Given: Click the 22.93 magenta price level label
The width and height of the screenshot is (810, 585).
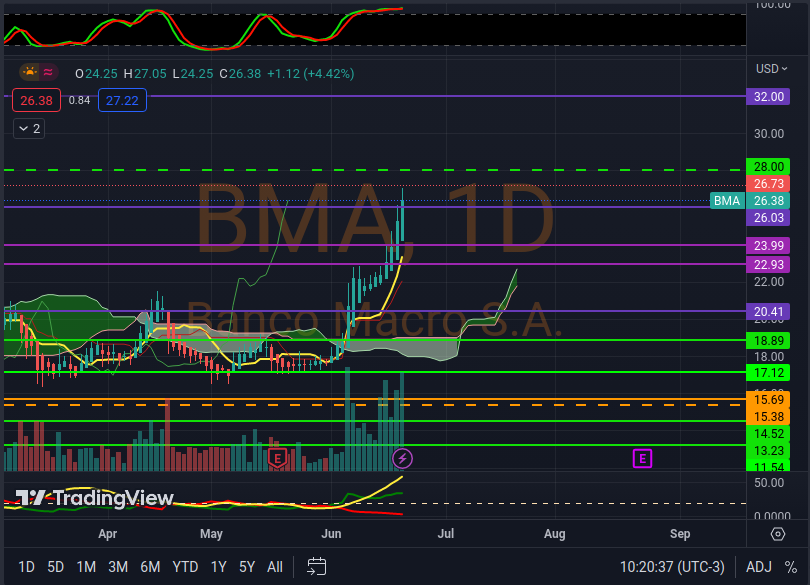Looking at the screenshot, I should (768, 265).
